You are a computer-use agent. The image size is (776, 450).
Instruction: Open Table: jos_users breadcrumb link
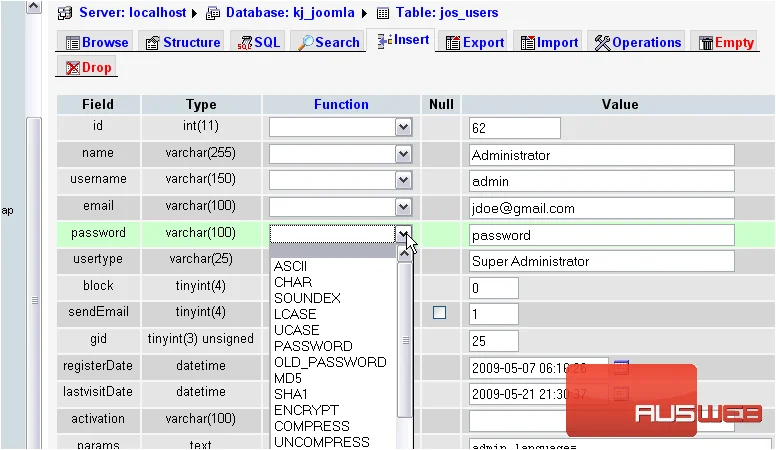click(447, 13)
